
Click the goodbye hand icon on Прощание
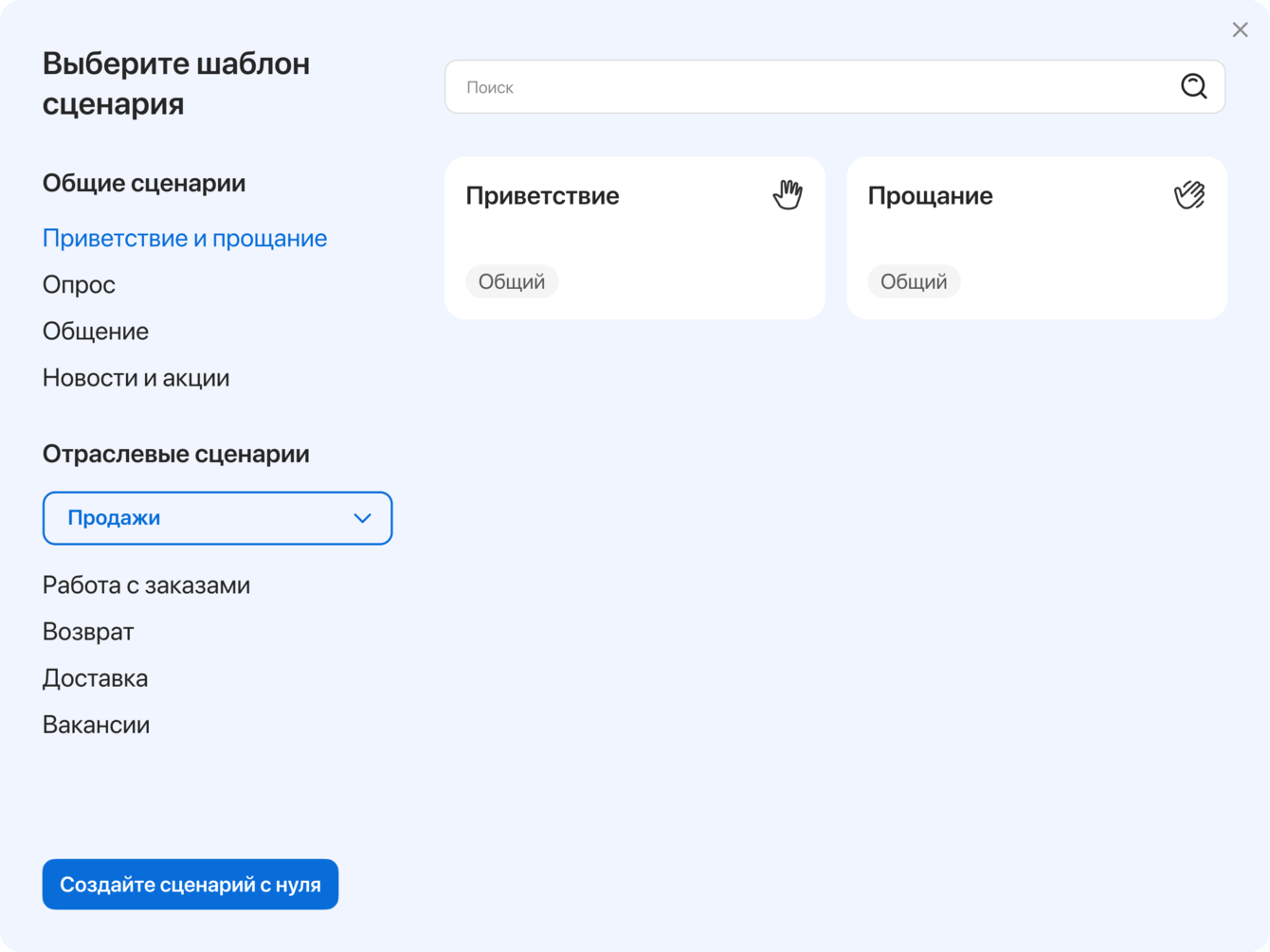click(1188, 195)
